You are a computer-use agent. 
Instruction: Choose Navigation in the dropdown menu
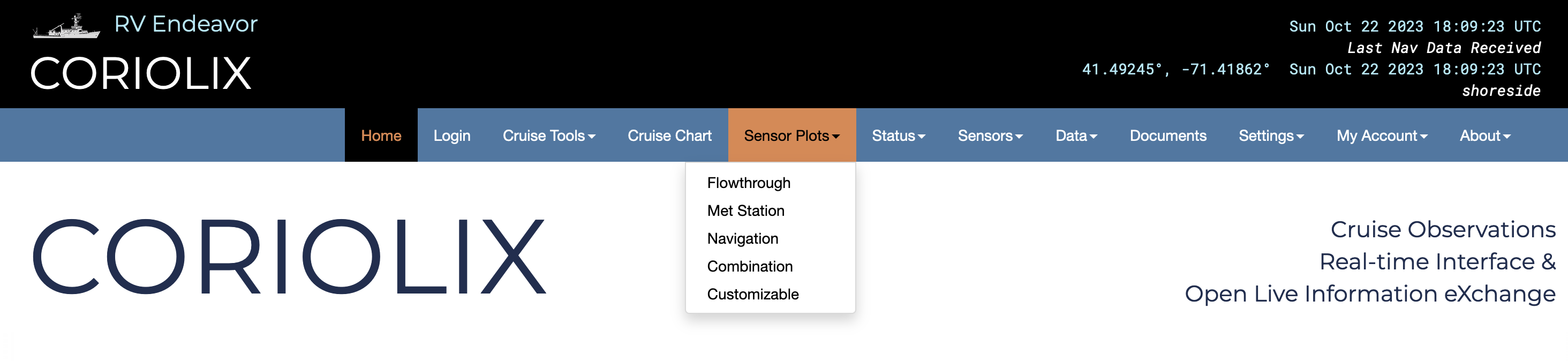pyautogui.click(x=742, y=239)
